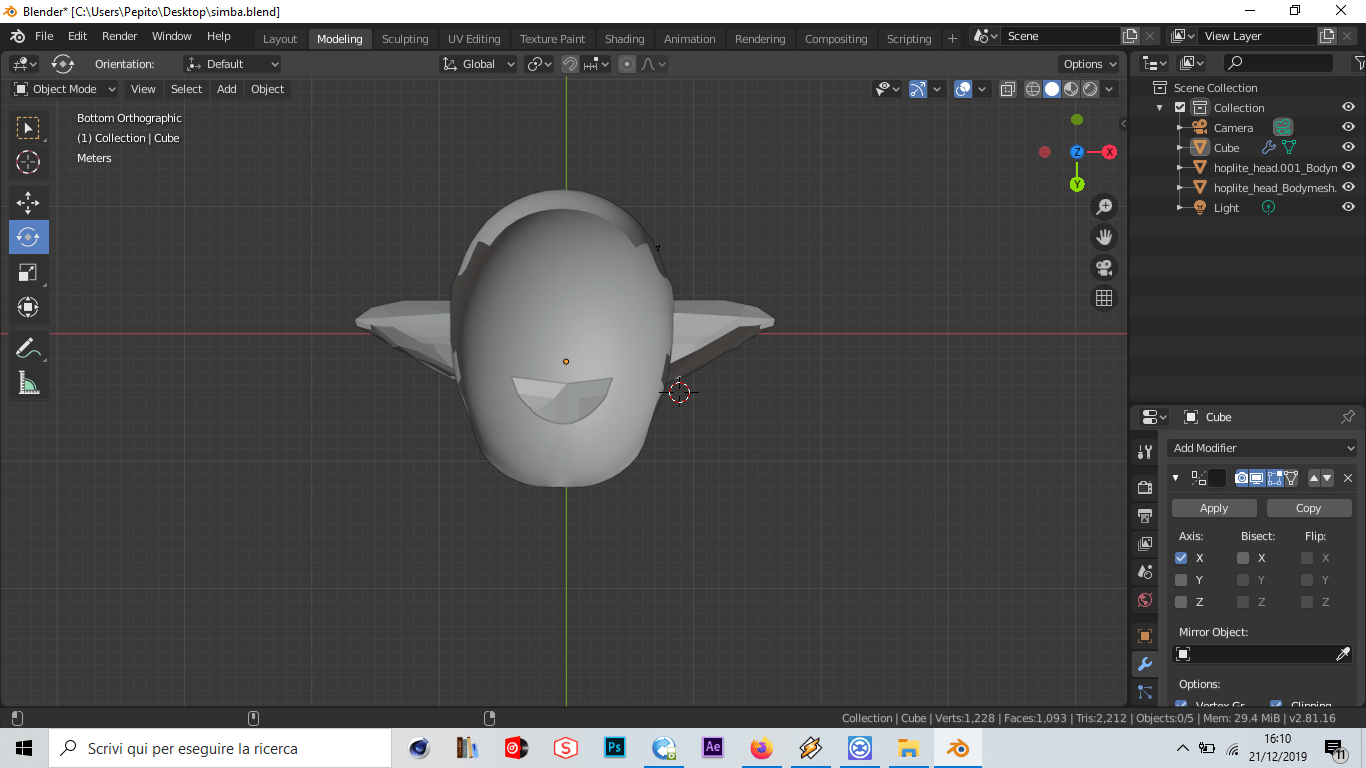Viewport: 1366px width, 768px height.
Task: Open the pivot point dropdown
Action: coord(540,64)
